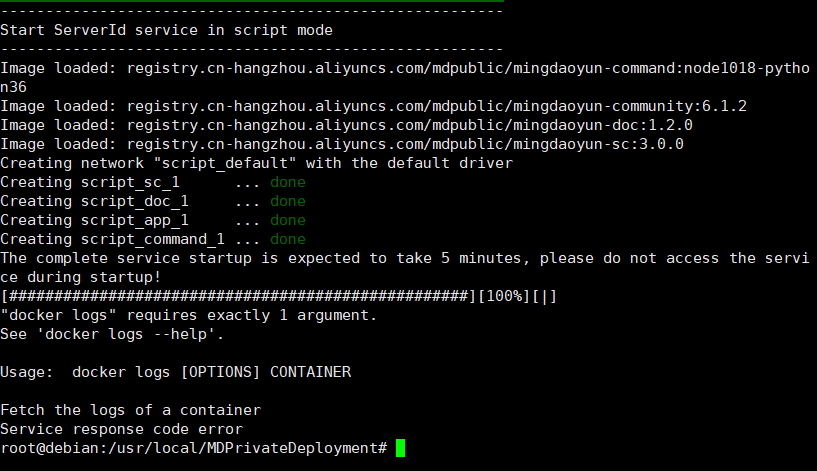Click the hash-mark progress bar

click(x=238, y=296)
